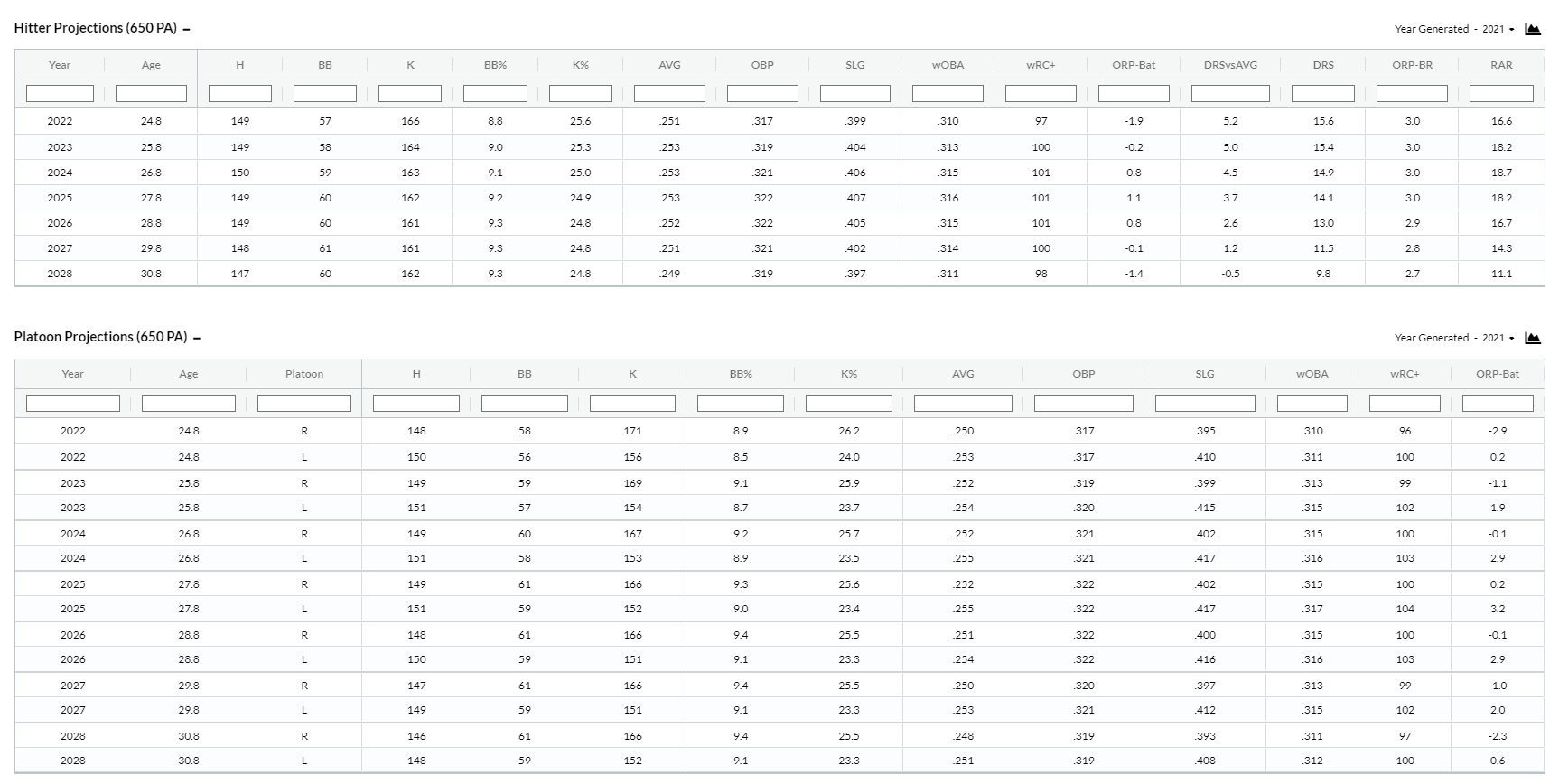This screenshot has width=1559, height=784.
Task: Click DRS value 9.8 in 2028 row
Action: [1323, 274]
